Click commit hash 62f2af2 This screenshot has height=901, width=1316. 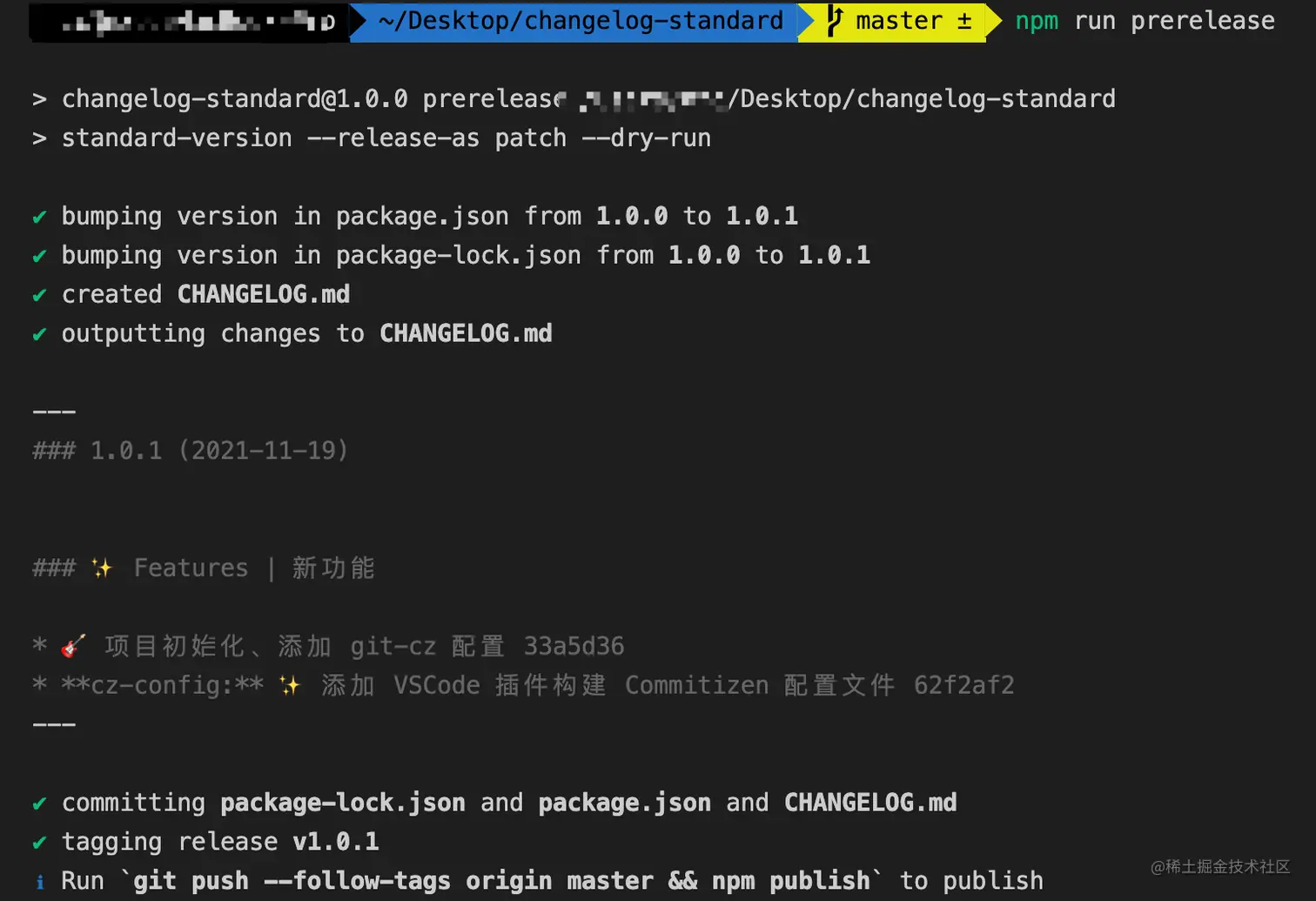point(963,685)
